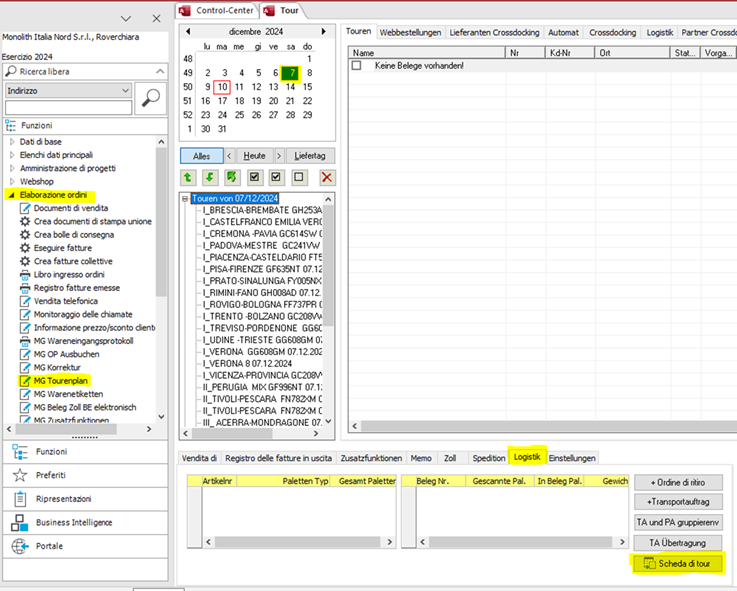Viewport: 737px width, 591px height.
Task: Click the Heute button
Action: pos(254,156)
